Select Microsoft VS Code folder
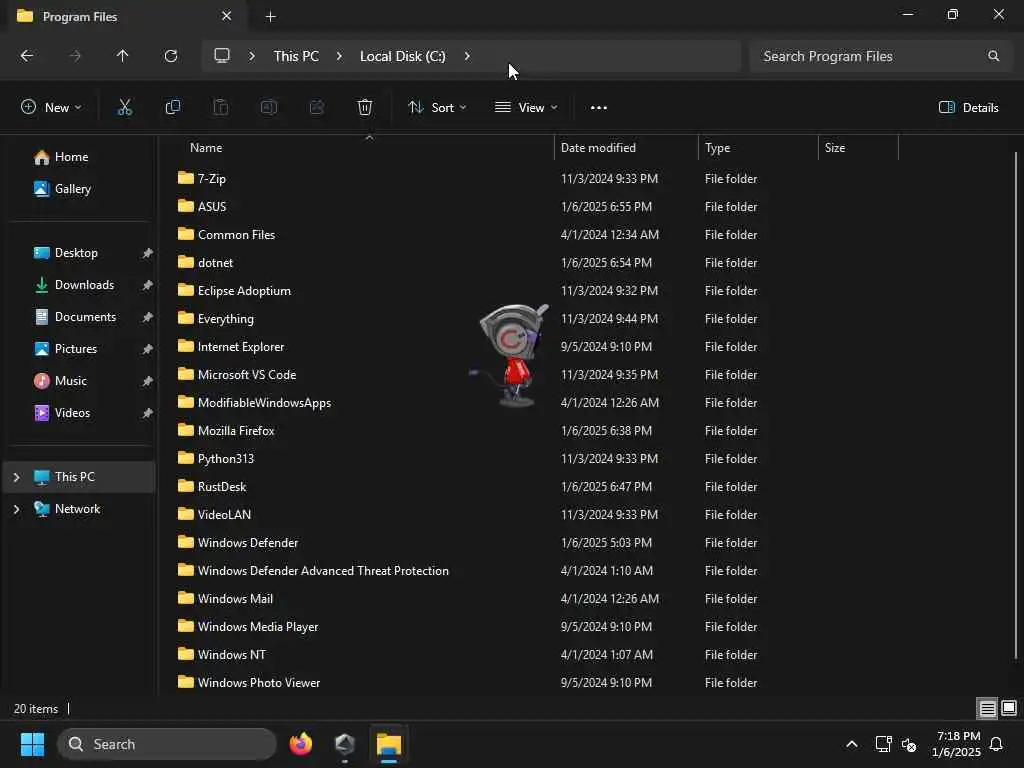The width and height of the screenshot is (1024, 768). pos(247,375)
